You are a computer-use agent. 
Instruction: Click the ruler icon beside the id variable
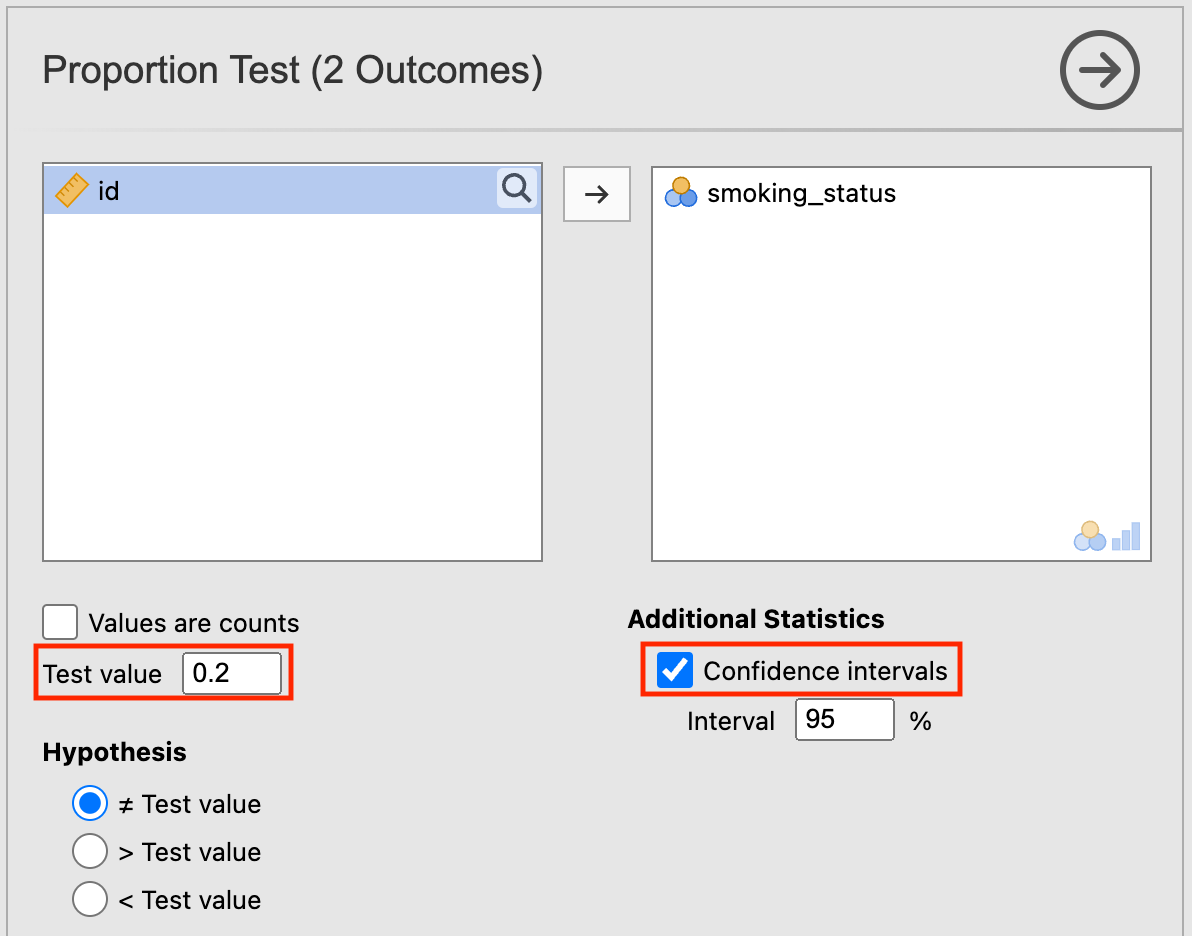coord(72,190)
